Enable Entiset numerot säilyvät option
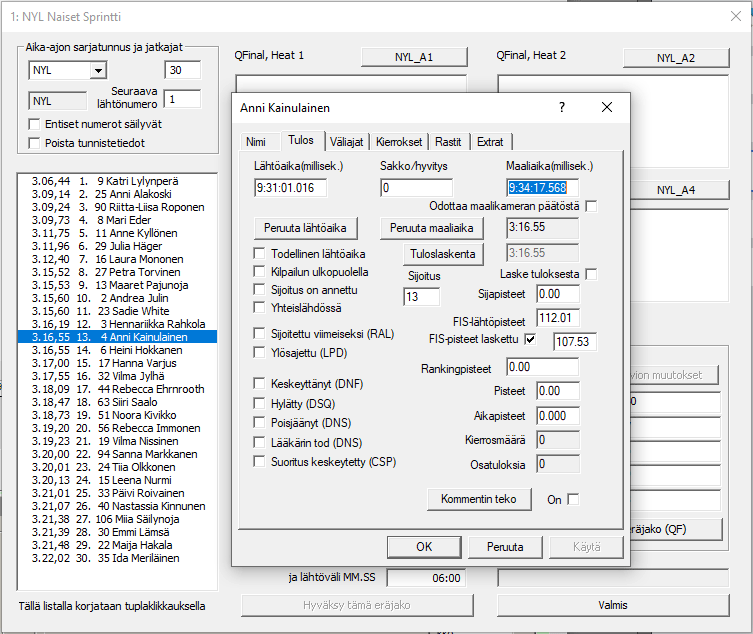This screenshot has height=634, width=753. point(35,124)
